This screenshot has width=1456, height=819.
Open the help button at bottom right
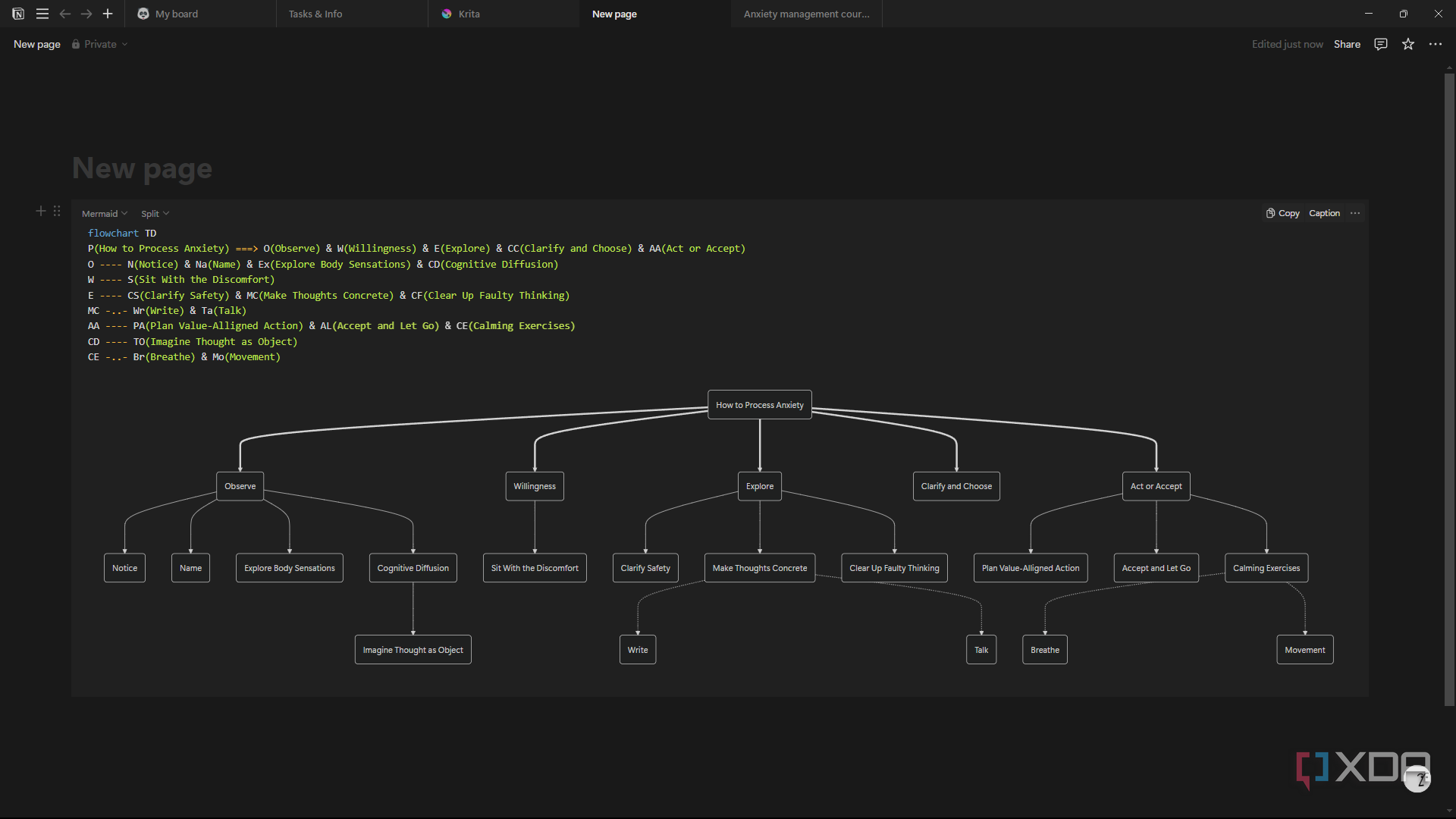pyautogui.click(x=1417, y=779)
